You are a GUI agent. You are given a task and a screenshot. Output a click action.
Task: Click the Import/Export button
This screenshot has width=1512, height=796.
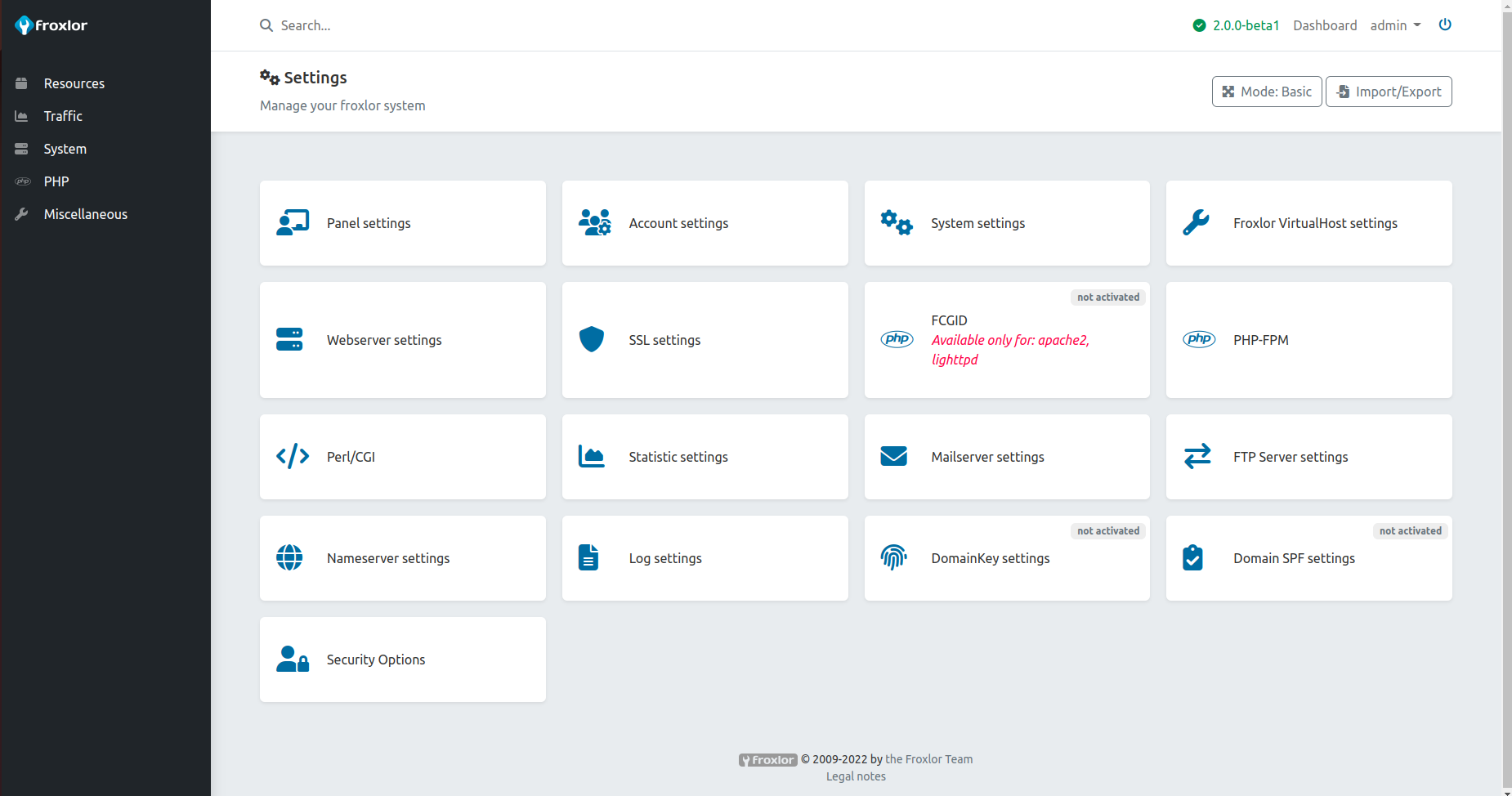1388,92
